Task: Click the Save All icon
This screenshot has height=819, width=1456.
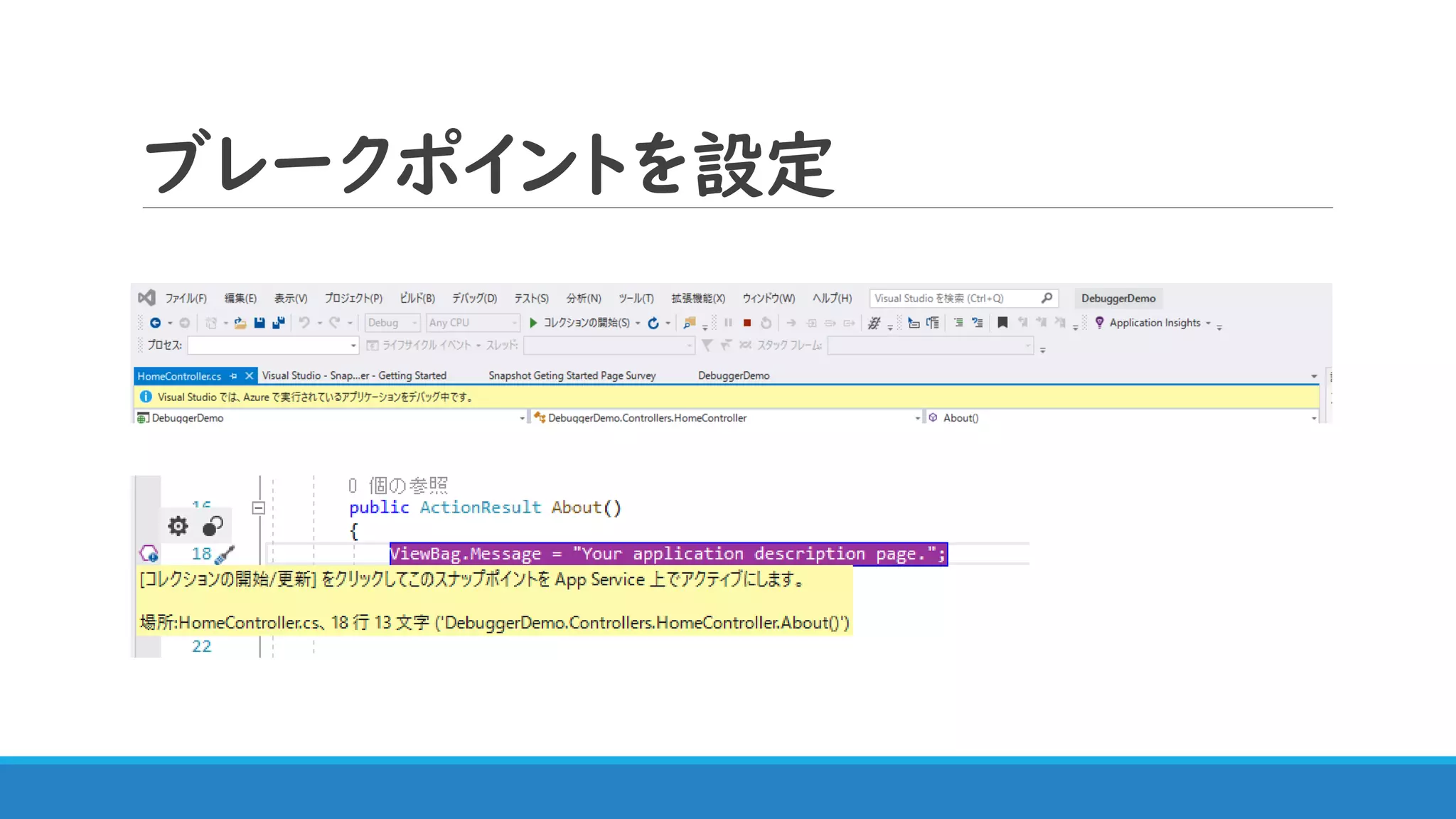Action: [x=279, y=323]
